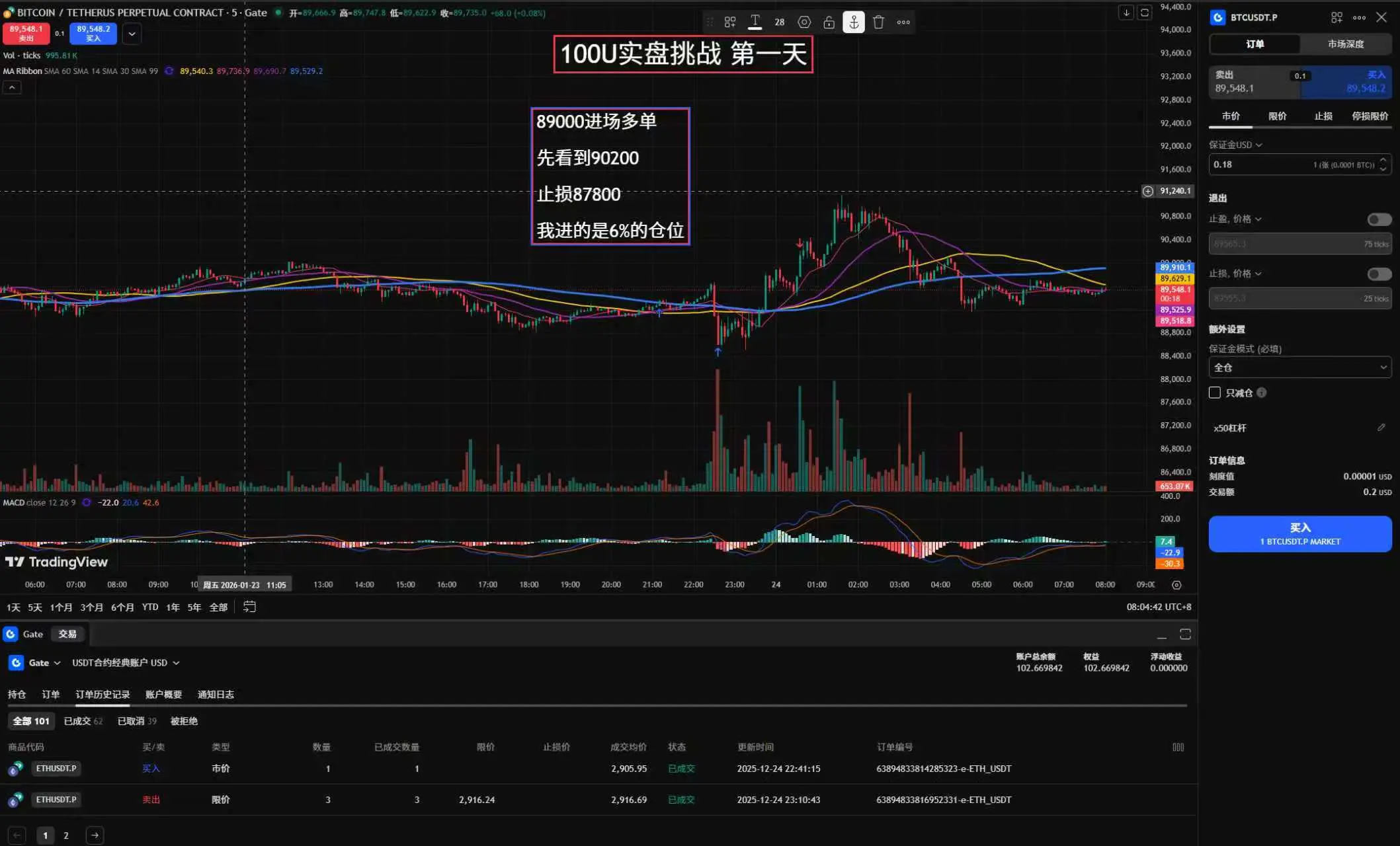
Task: Go to page 2 of orders
Action: [x=66, y=835]
